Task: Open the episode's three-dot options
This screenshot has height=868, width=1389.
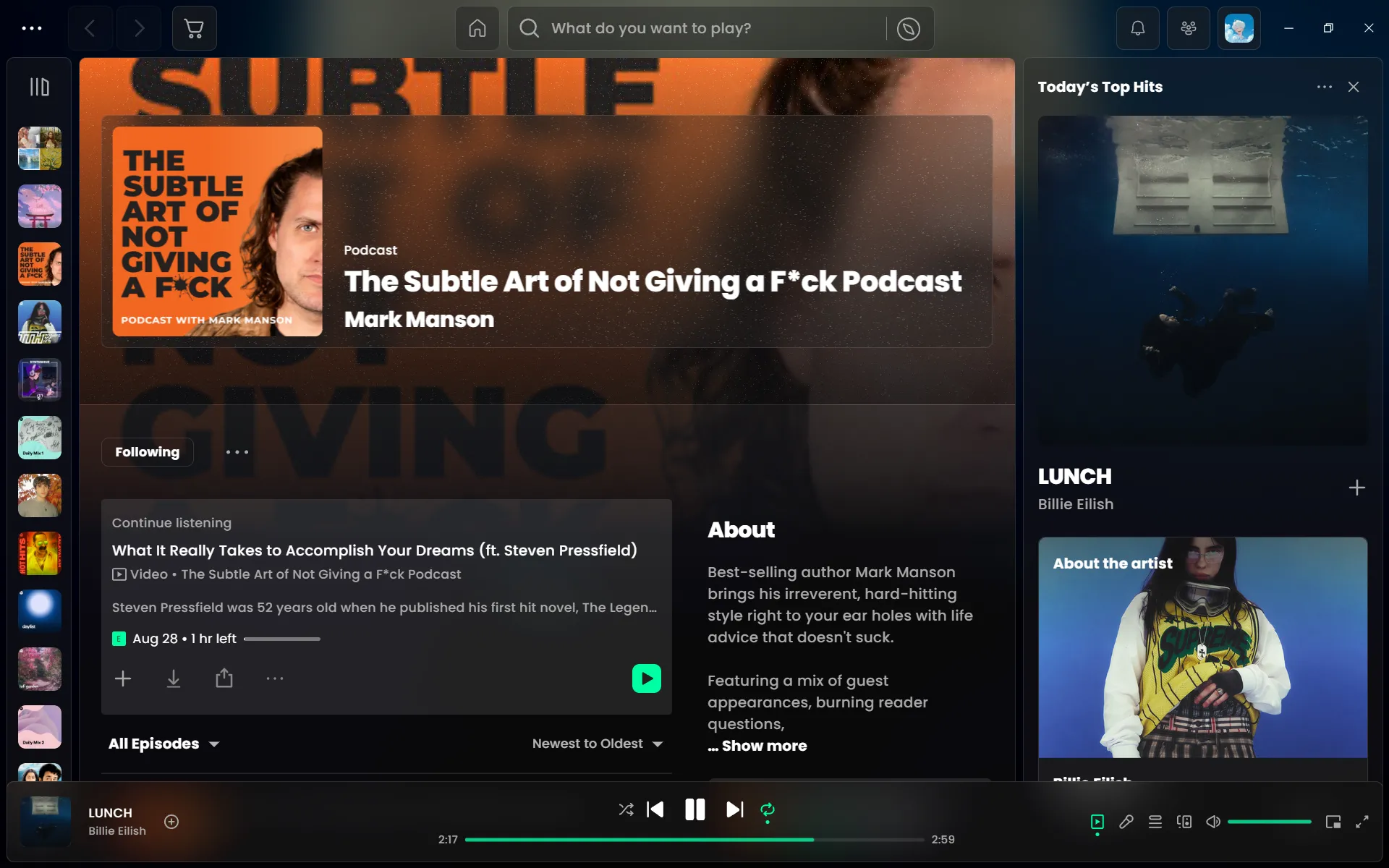Action: click(x=275, y=678)
